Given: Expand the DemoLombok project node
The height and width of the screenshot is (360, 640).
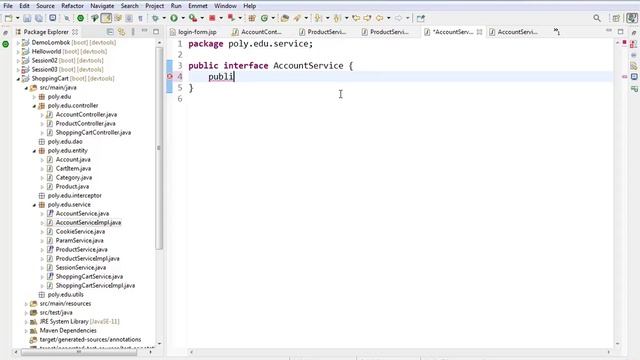Looking at the screenshot, I should pyautogui.click(x=18, y=42).
